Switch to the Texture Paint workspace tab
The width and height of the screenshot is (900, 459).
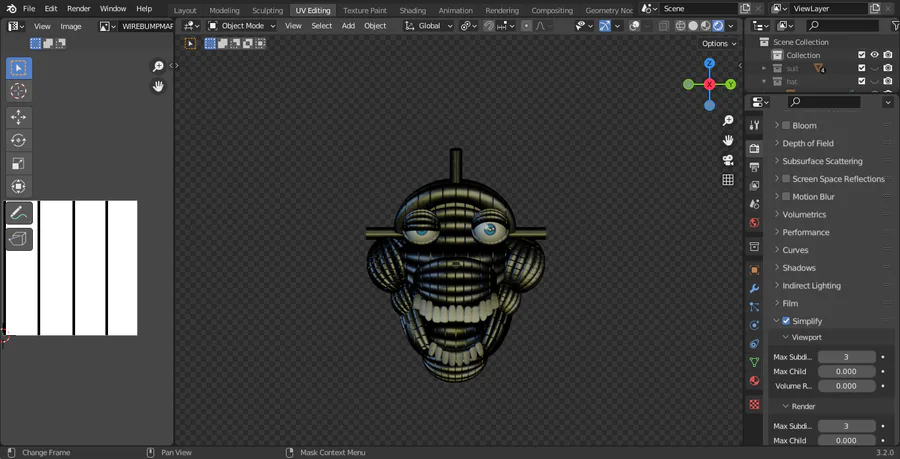(x=365, y=10)
